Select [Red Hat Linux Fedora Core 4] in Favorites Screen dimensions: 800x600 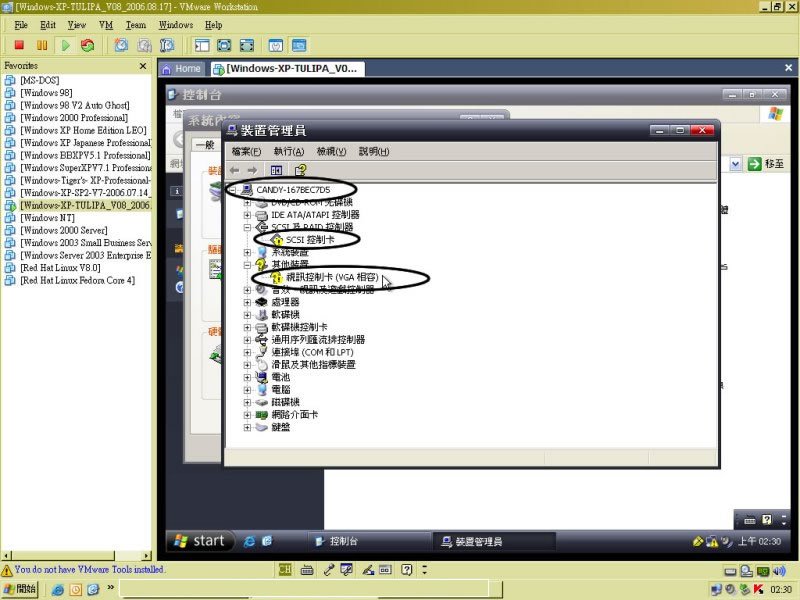[77, 281]
